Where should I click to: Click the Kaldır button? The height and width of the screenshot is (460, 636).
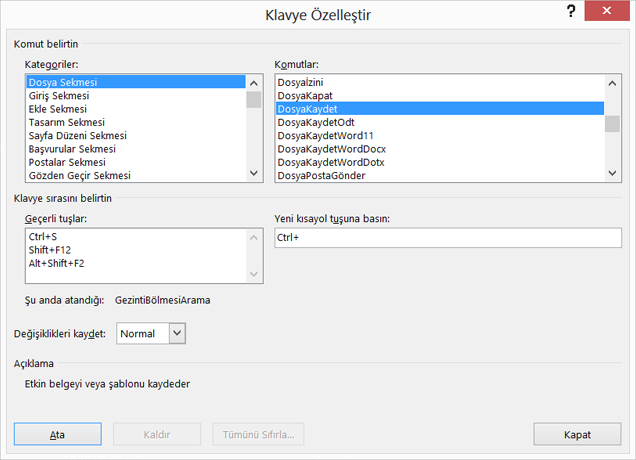tap(157, 434)
